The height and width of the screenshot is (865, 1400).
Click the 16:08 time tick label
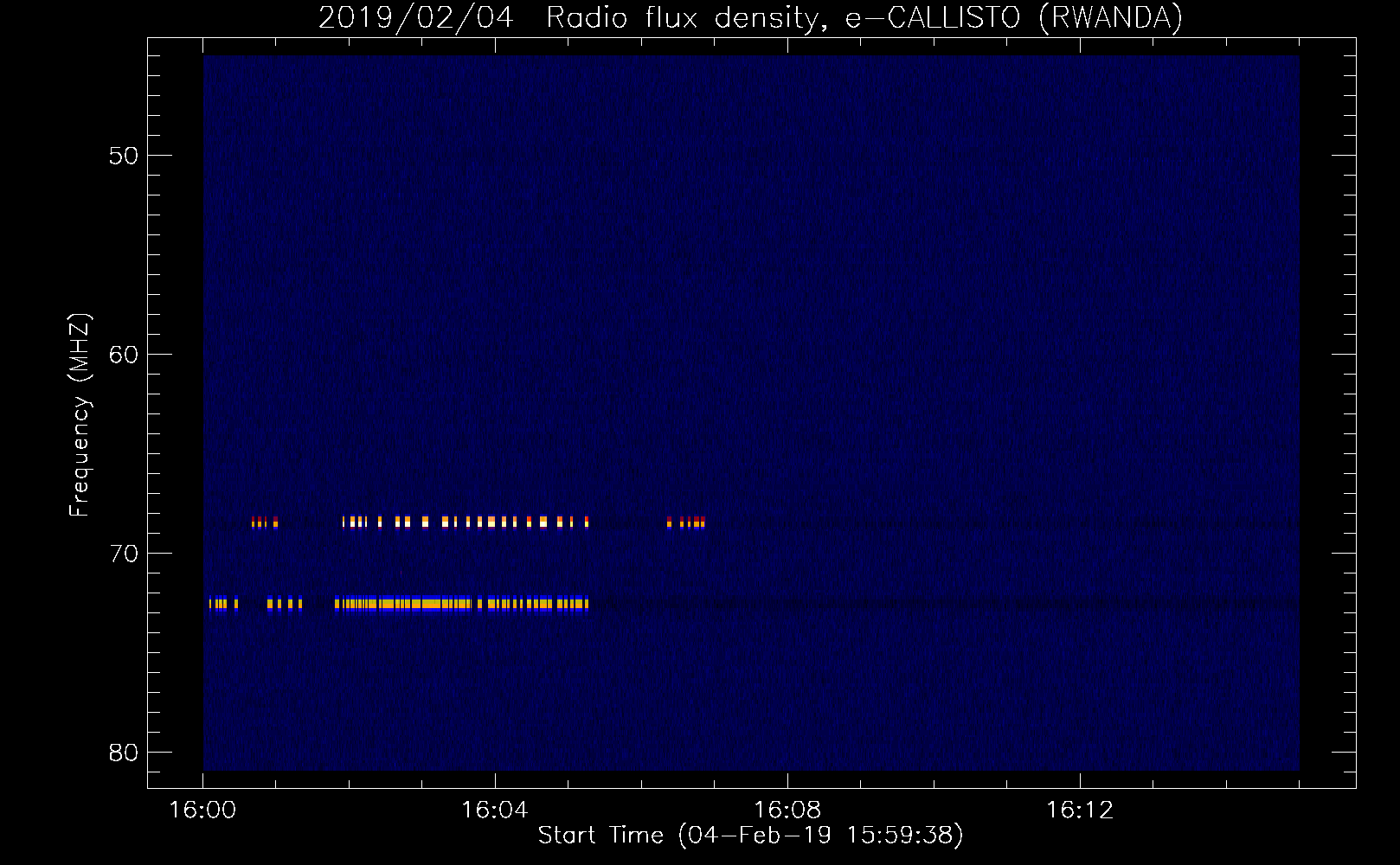(787, 811)
